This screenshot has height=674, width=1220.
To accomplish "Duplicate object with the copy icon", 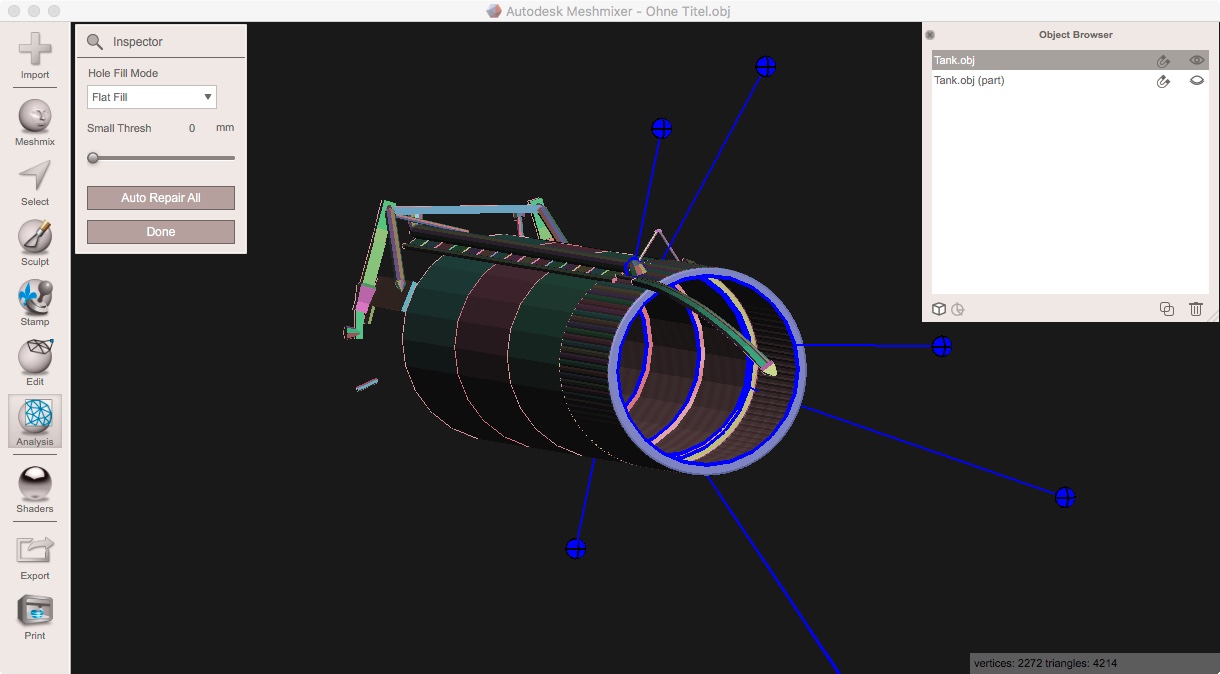I will point(1167,309).
